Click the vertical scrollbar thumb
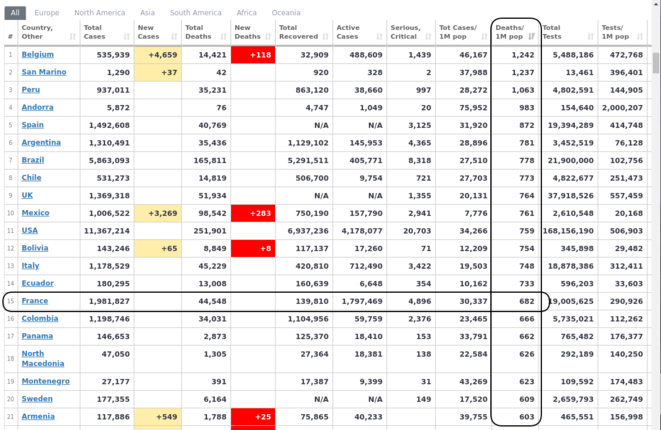Viewport: 661px width, 430px height. 656,62
